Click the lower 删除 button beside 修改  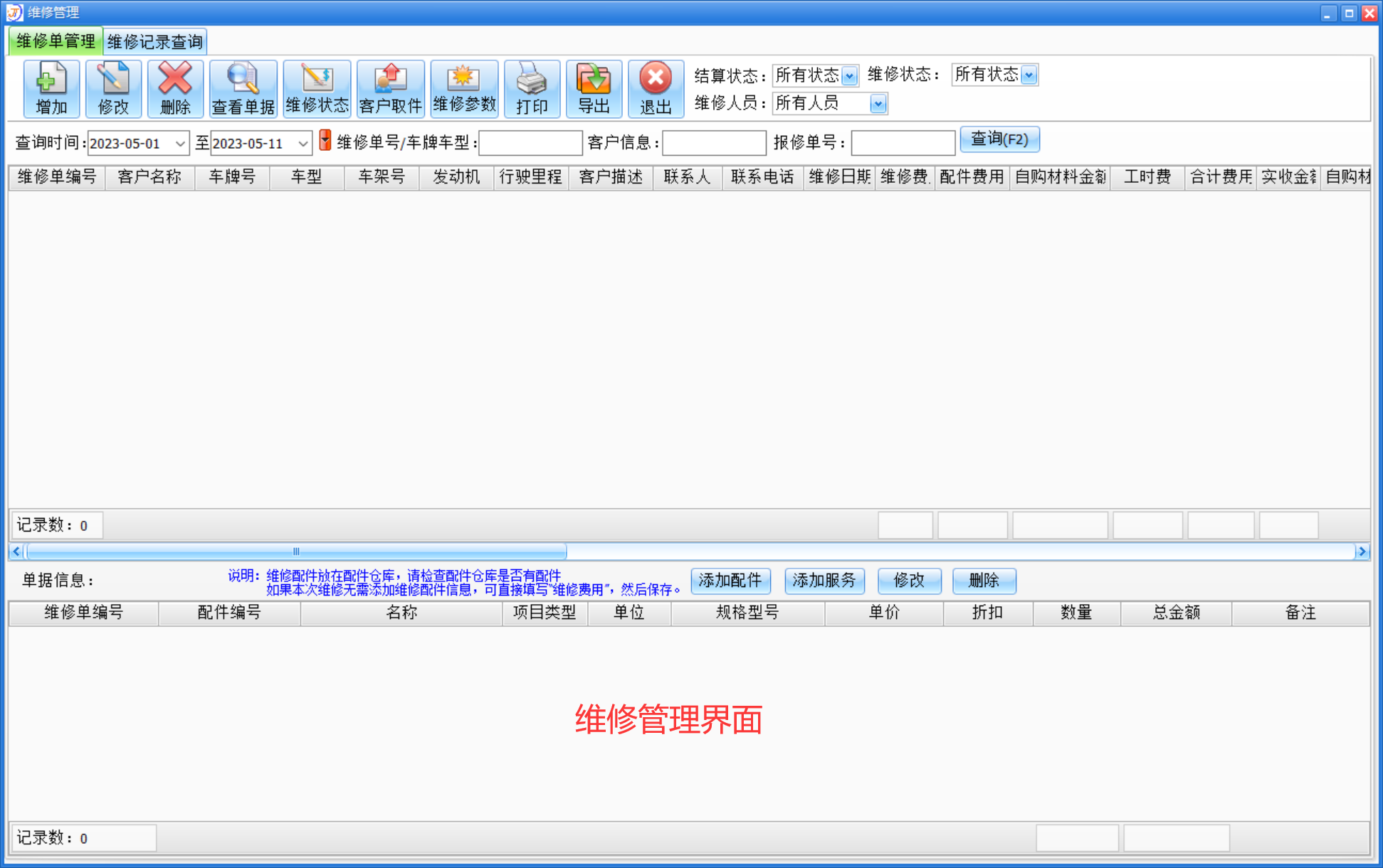pos(984,581)
